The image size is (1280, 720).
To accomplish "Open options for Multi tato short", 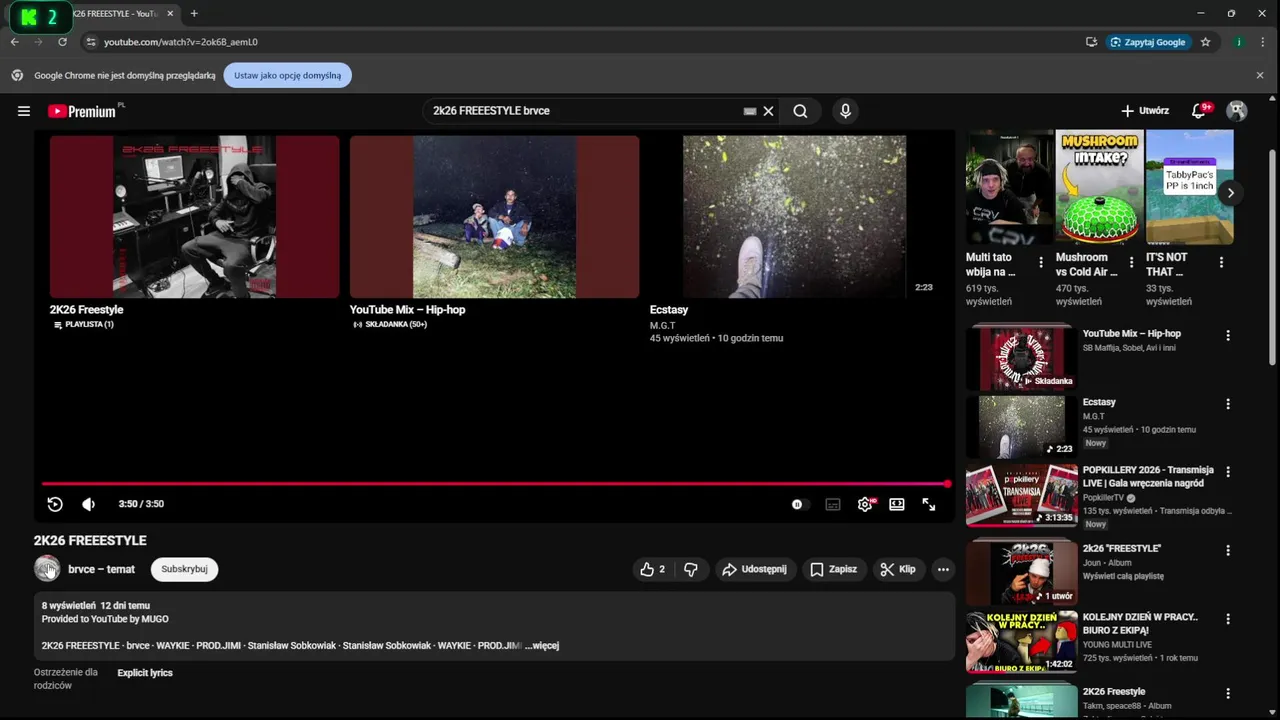I will coord(1041,263).
